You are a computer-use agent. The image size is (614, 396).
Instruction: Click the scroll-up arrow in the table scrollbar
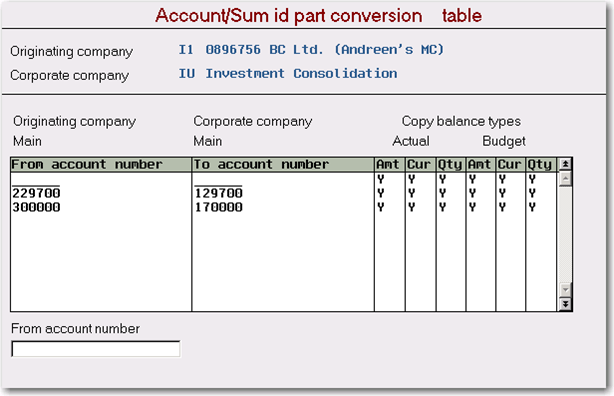click(565, 179)
